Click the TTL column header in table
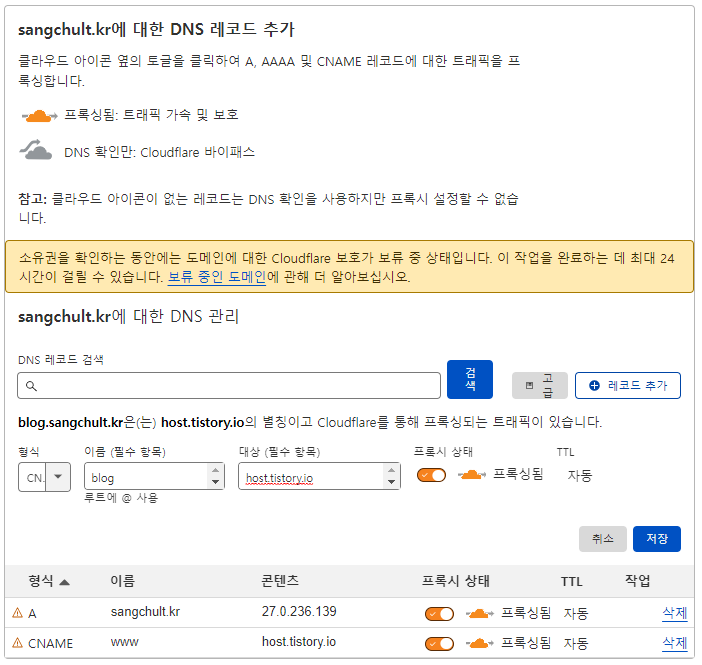Screen dimensions: 702x665 click(x=572, y=582)
